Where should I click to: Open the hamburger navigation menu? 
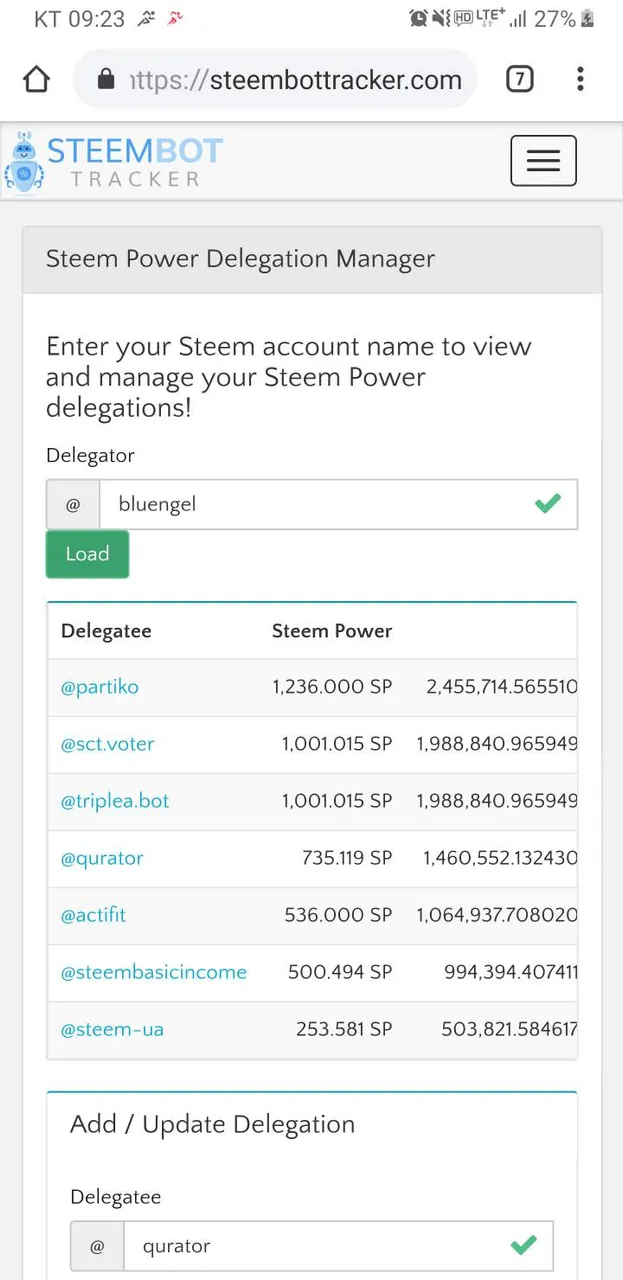543,160
